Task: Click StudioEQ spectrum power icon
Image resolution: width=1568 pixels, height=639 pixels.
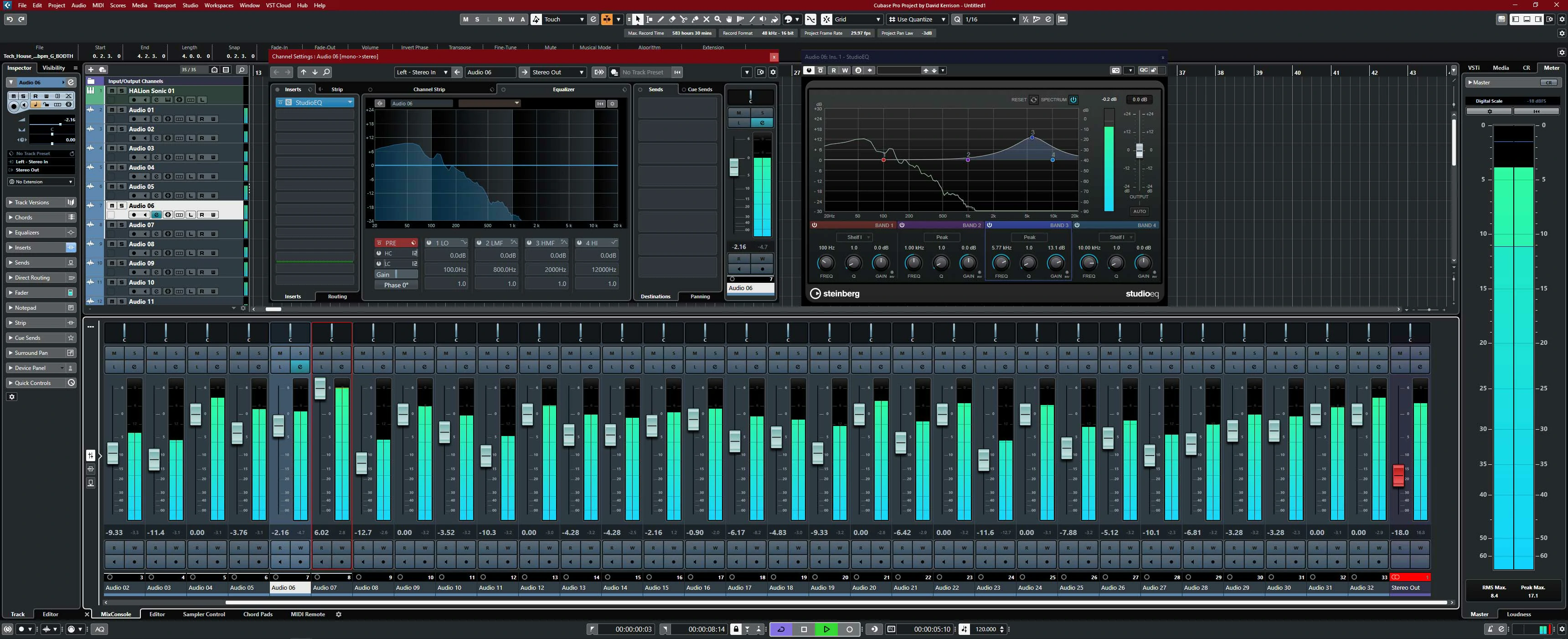Action: tap(1074, 99)
